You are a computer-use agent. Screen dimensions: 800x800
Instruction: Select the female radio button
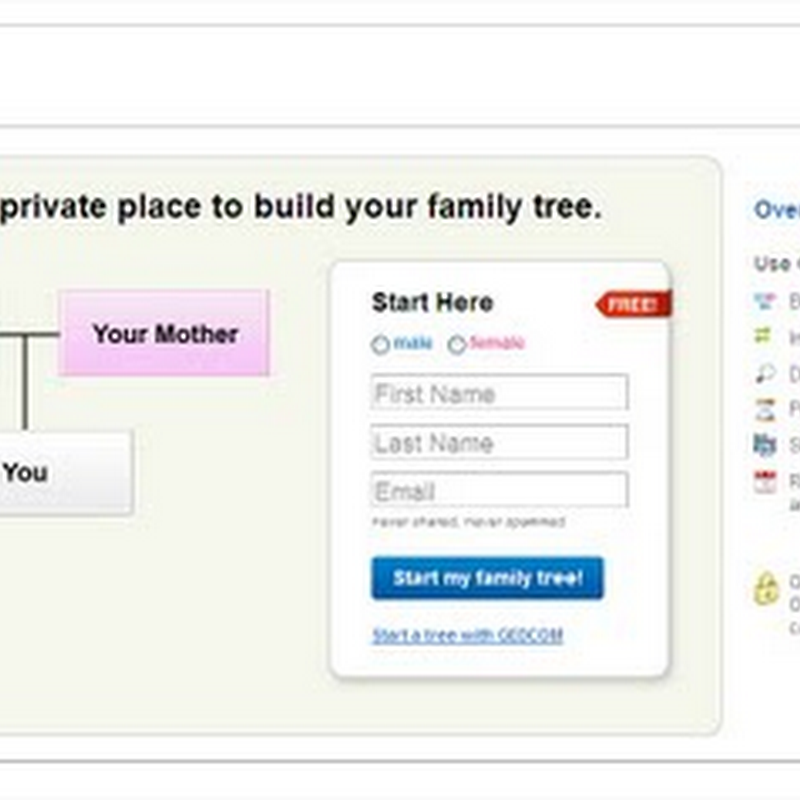pos(457,344)
